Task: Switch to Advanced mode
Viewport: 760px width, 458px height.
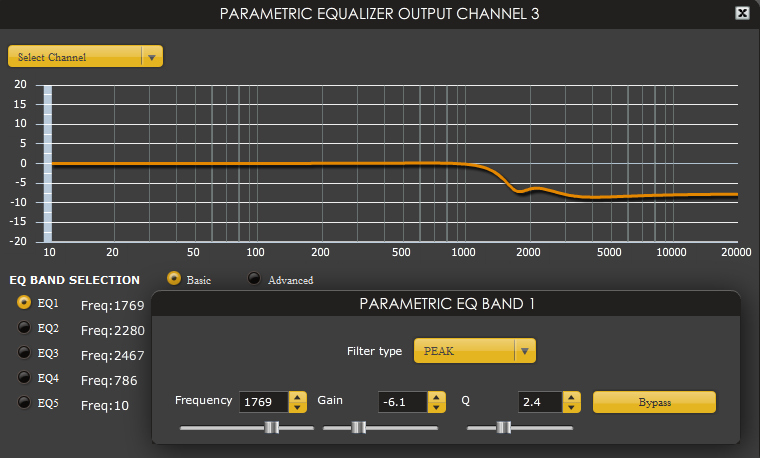Action: [x=254, y=278]
